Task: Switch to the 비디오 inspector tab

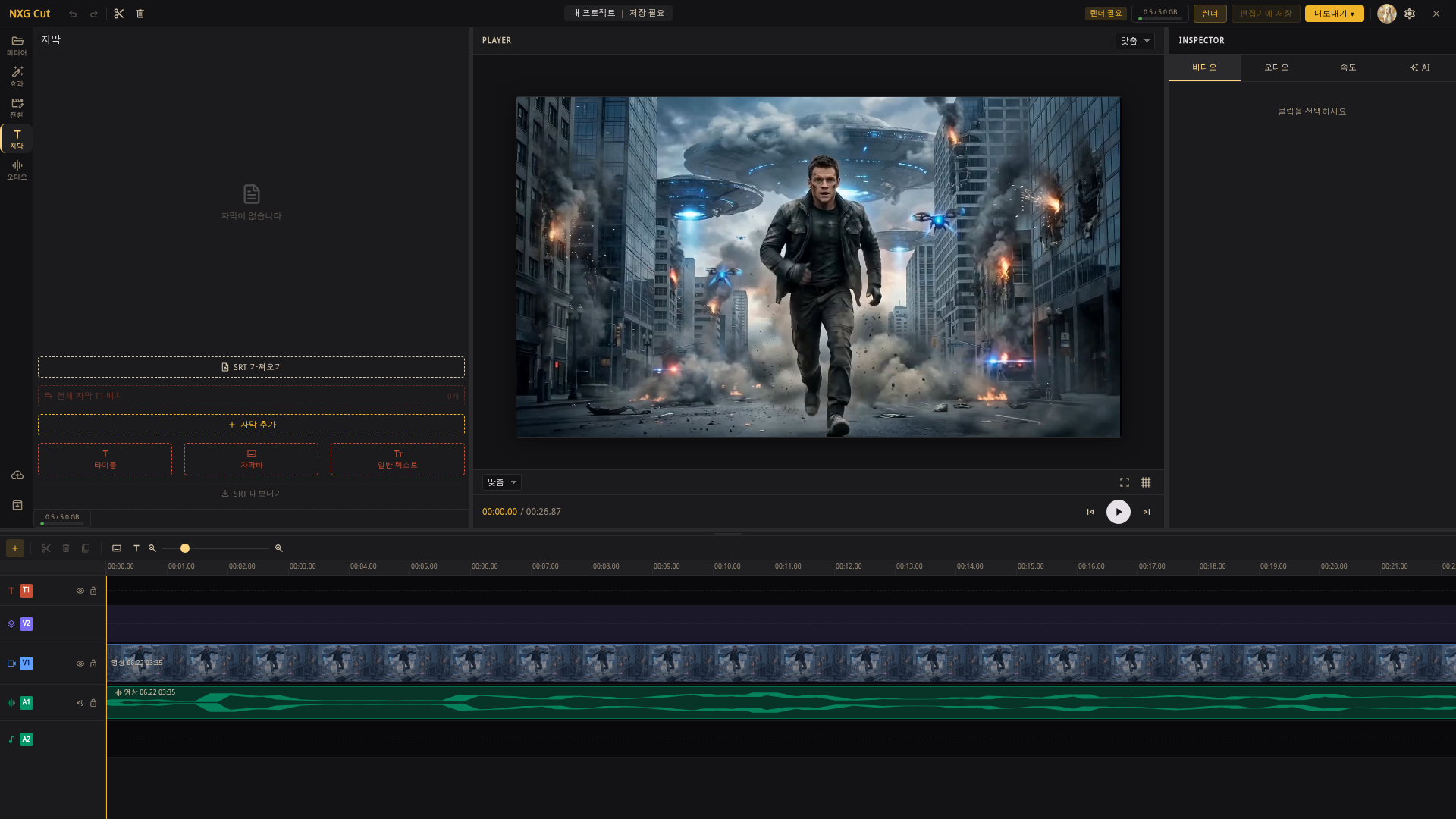Action: [1204, 67]
